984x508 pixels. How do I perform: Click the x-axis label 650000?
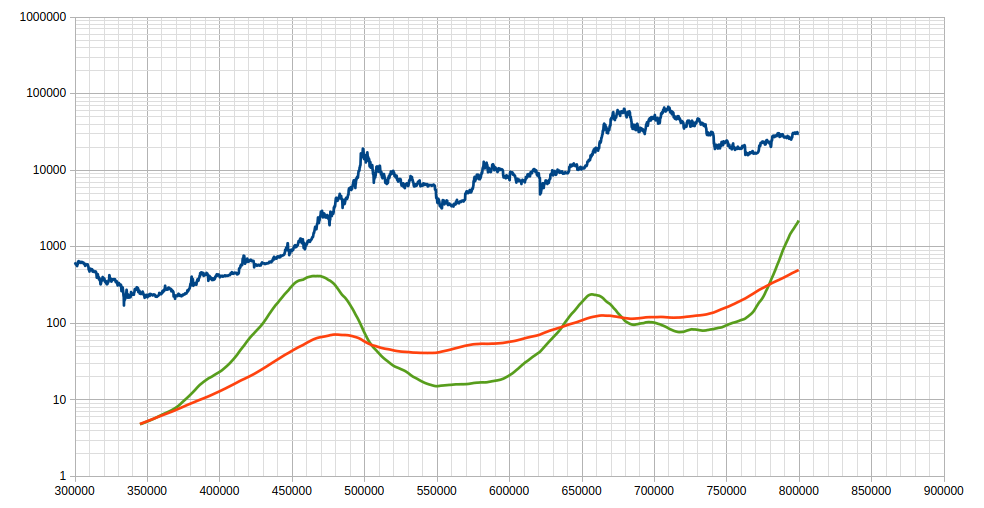coord(582,490)
